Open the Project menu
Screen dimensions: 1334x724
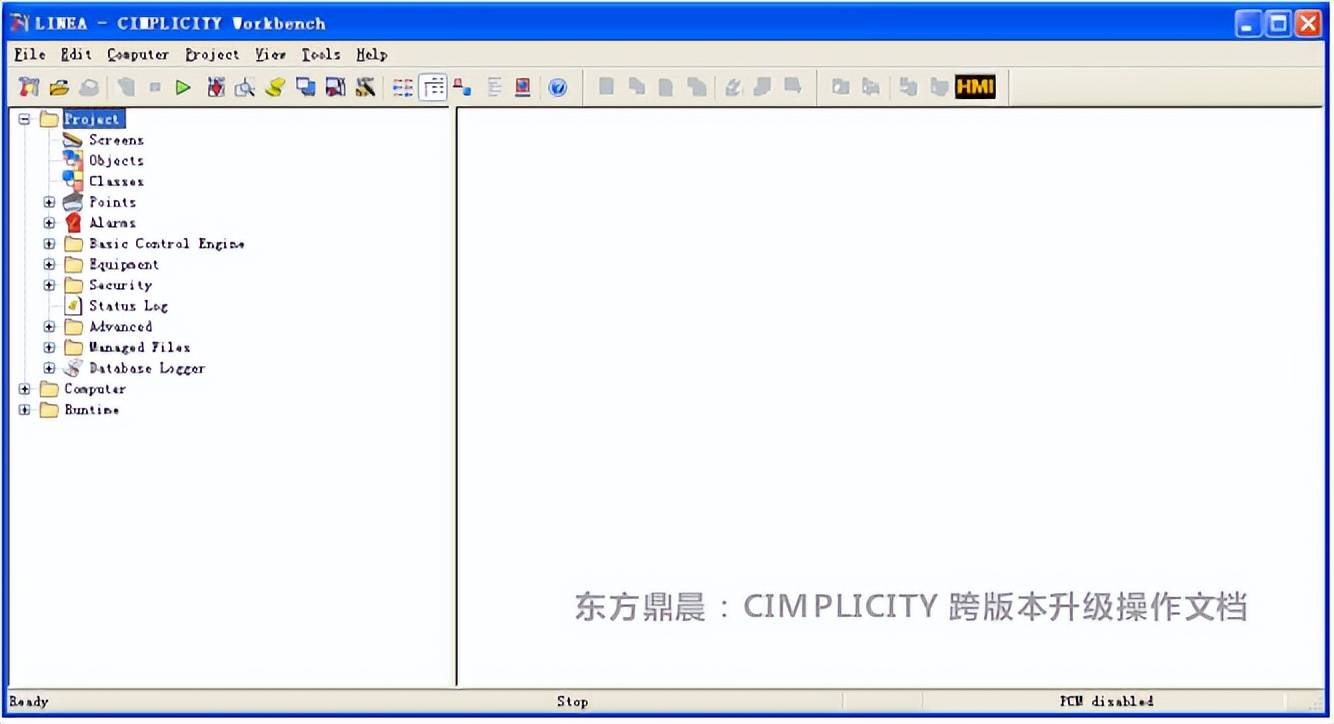(211, 54)
